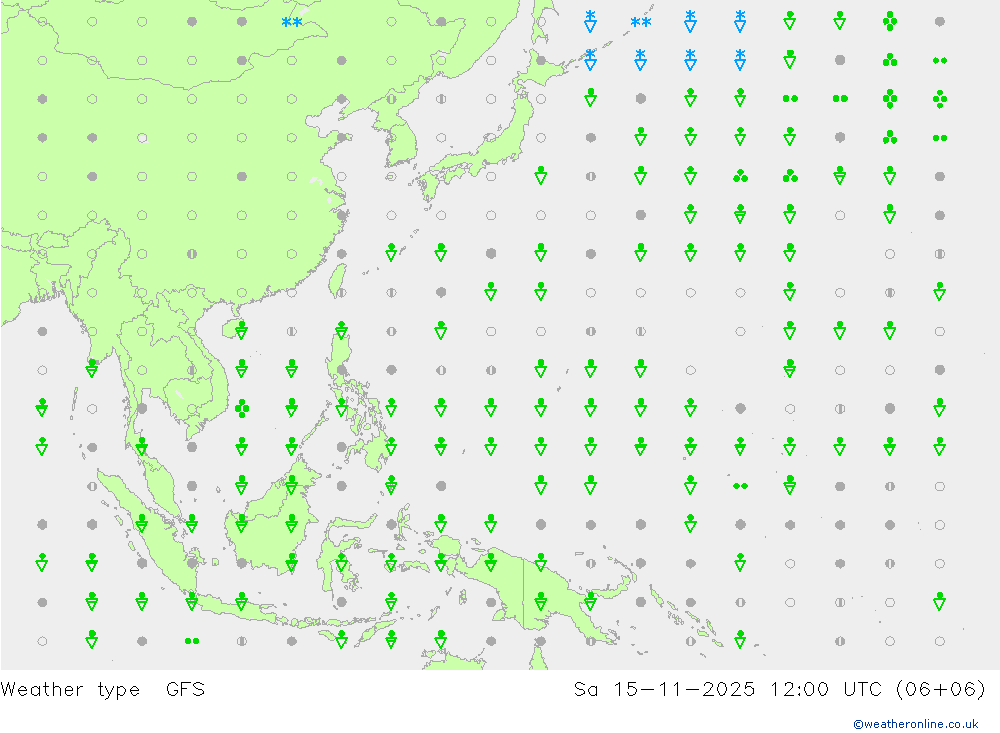This screenshot has height=733, width=1000.
Task: Open the weatheronline.co.uk copyright link
Action: pos(915,724)
